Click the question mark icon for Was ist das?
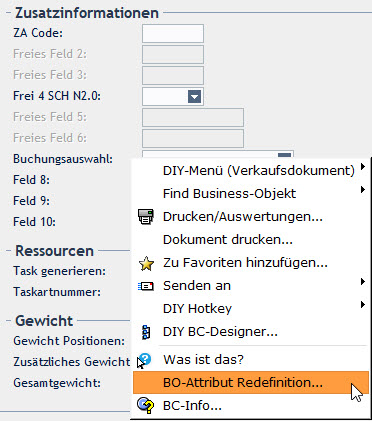The image size is (372, 421). tap(146, 359)
